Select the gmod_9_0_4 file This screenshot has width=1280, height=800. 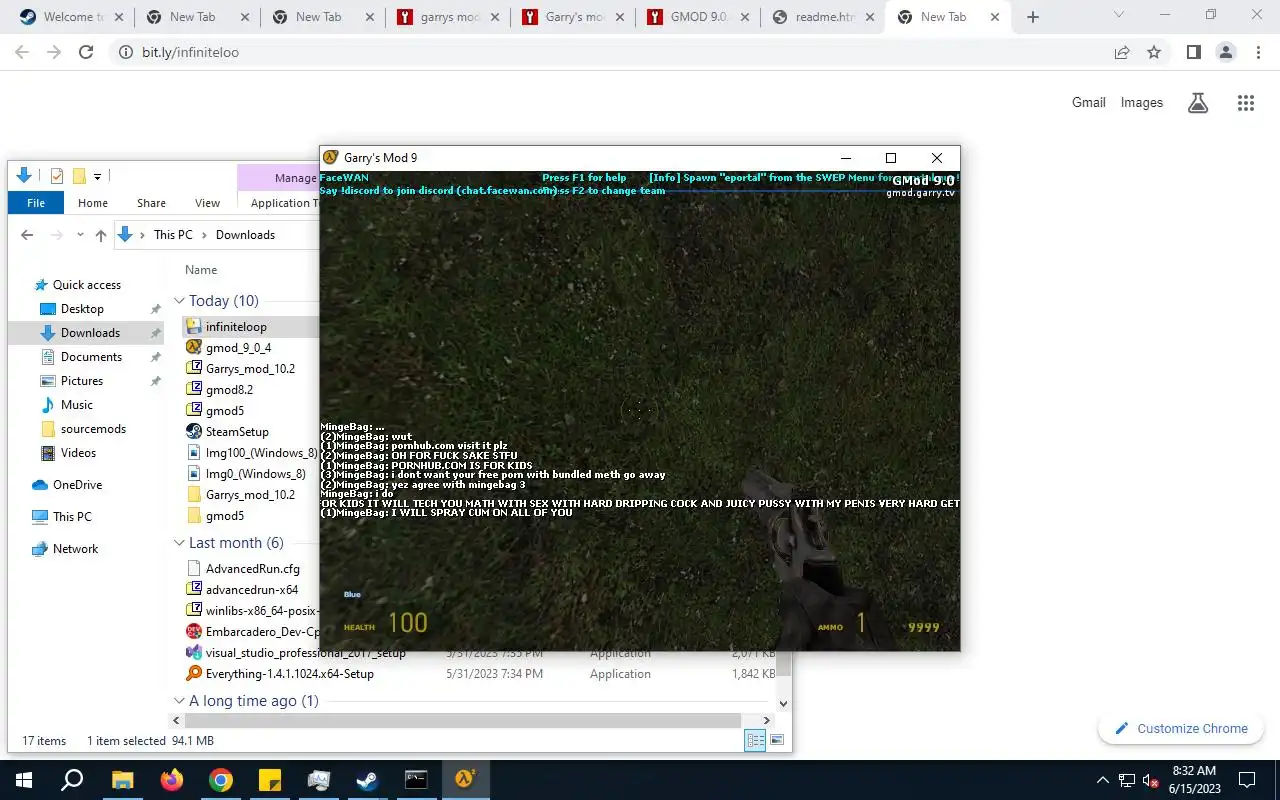point(238,348)
